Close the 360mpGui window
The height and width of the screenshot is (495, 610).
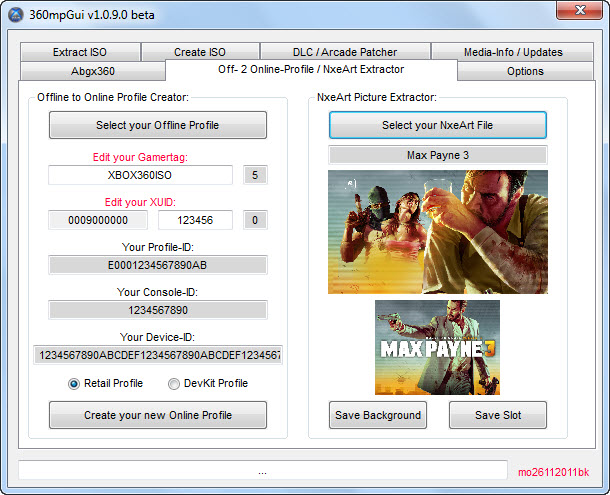(580, 10)
